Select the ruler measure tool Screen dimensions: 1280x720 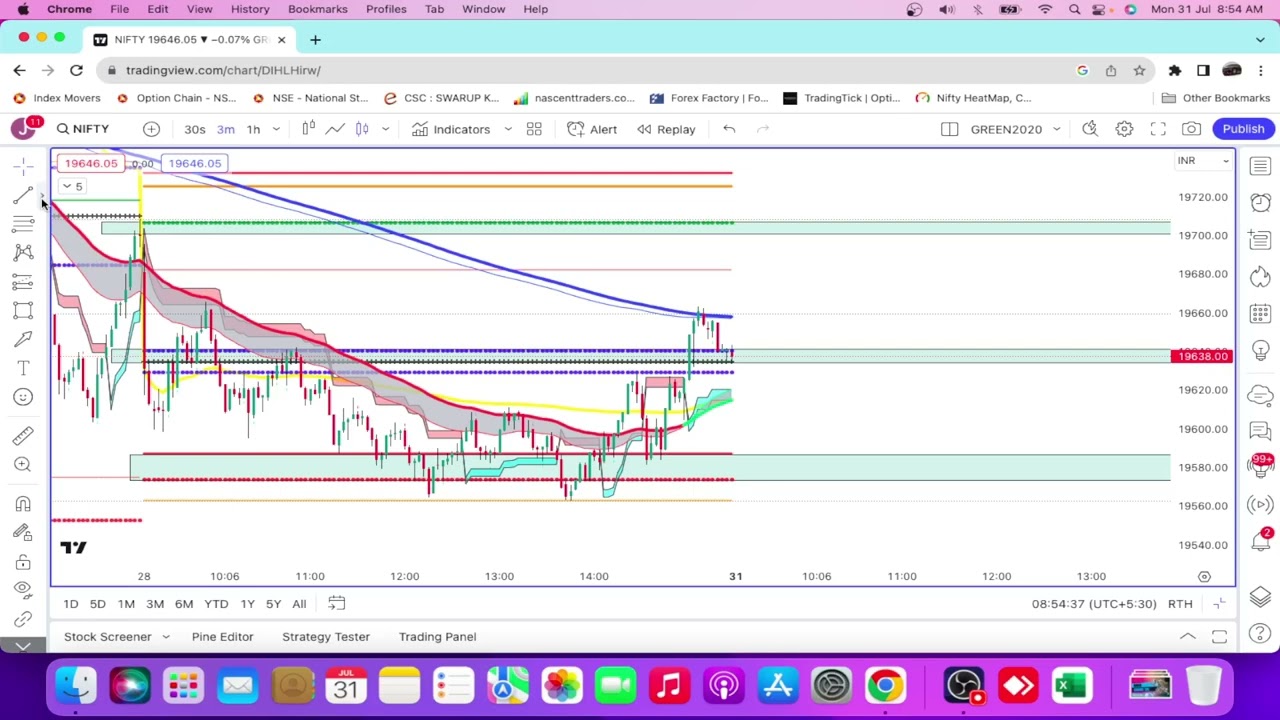coord(23,435)
